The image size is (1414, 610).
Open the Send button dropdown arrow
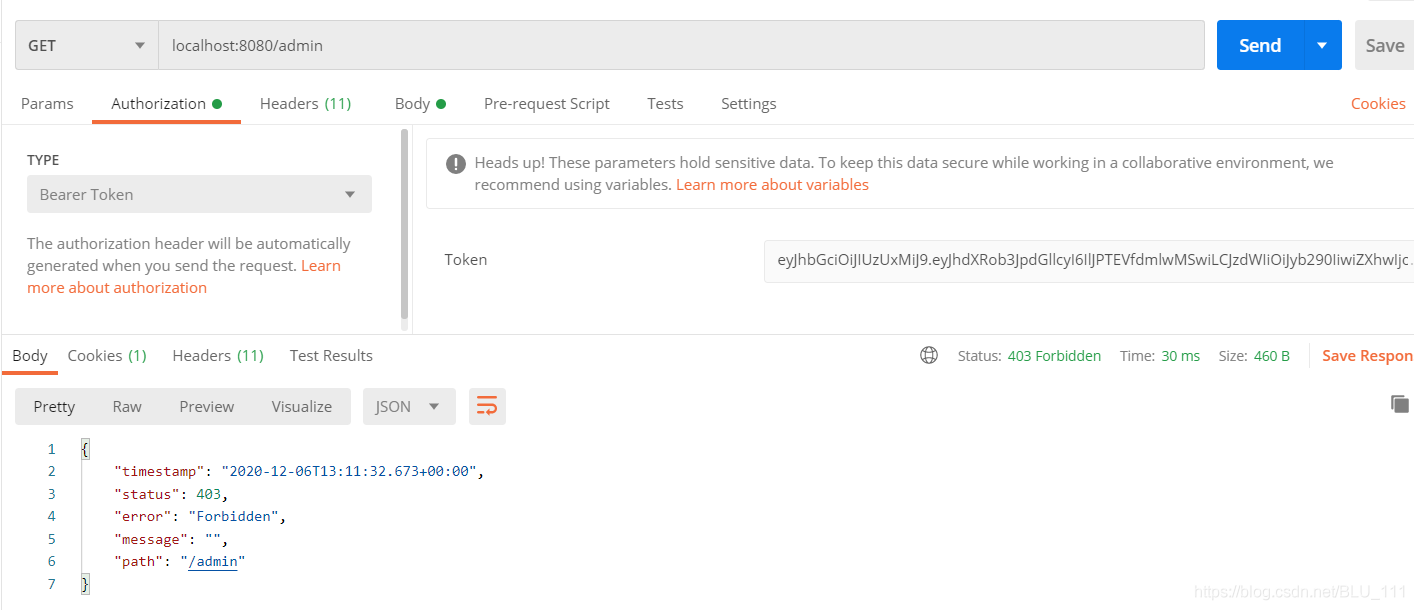click(x=1322, y=45)
